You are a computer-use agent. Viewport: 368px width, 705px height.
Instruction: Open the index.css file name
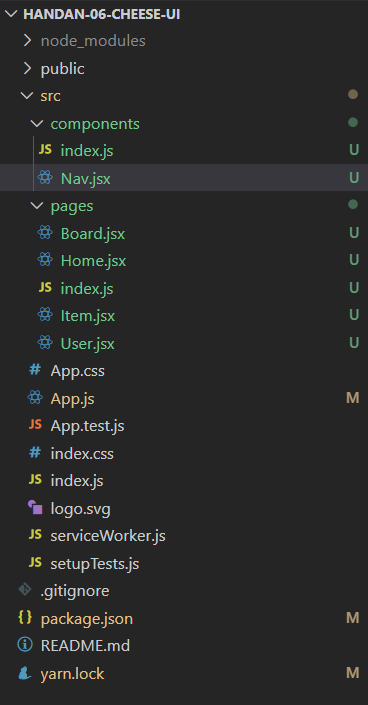(x=82, y=454)
